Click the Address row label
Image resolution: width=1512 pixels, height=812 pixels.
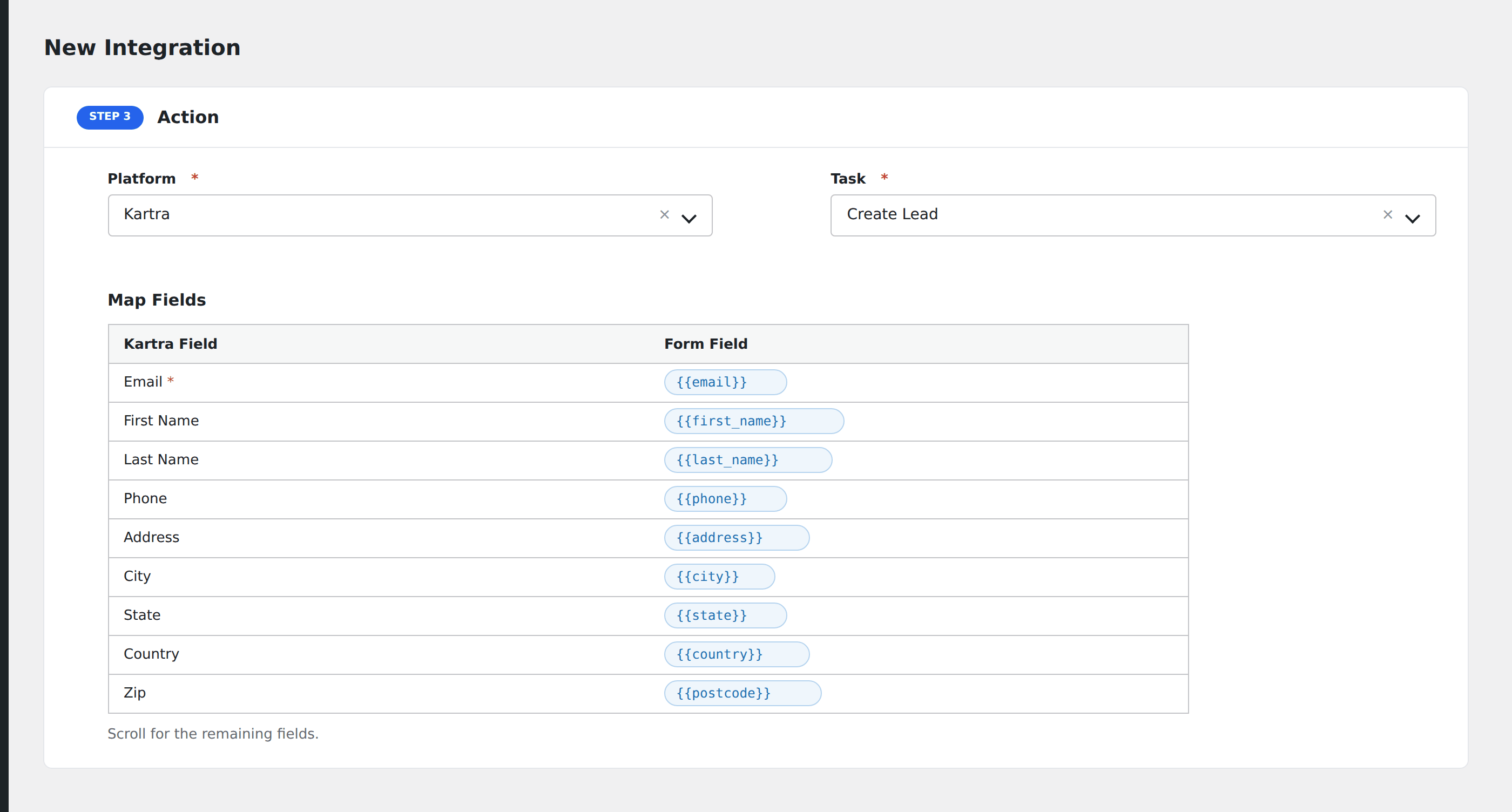(x=151, y=537)
